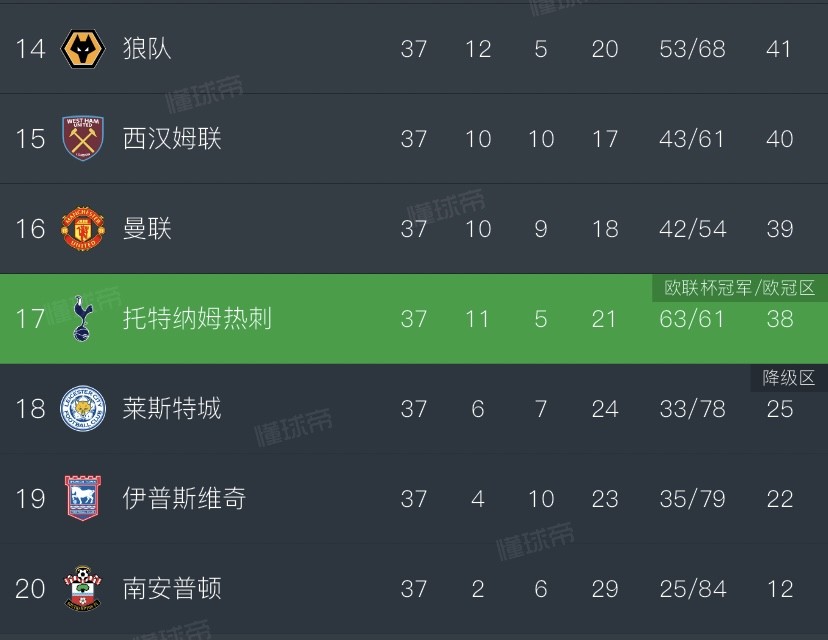The image size is (828, 640).
Task: Open team name 莱斯特城
Action: pyautogui.click(x=172, y=408)
